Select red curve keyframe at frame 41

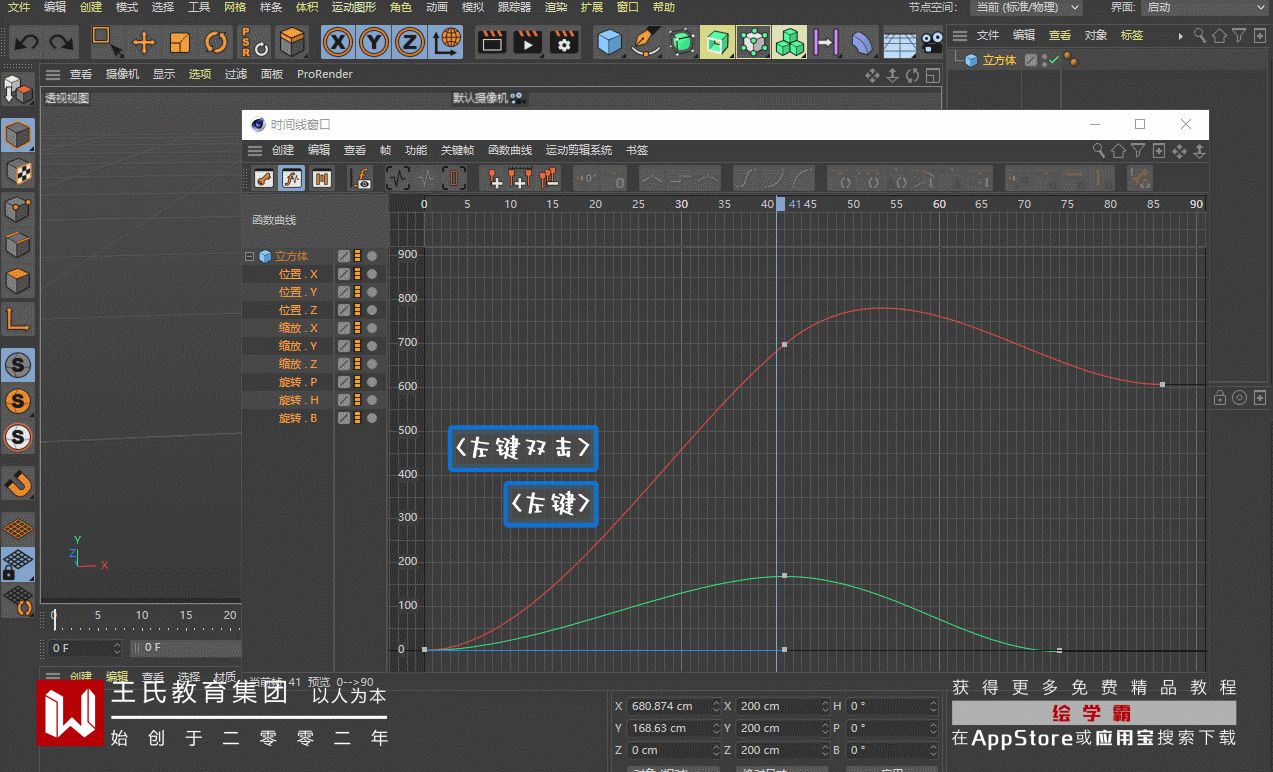click(784, 345)
